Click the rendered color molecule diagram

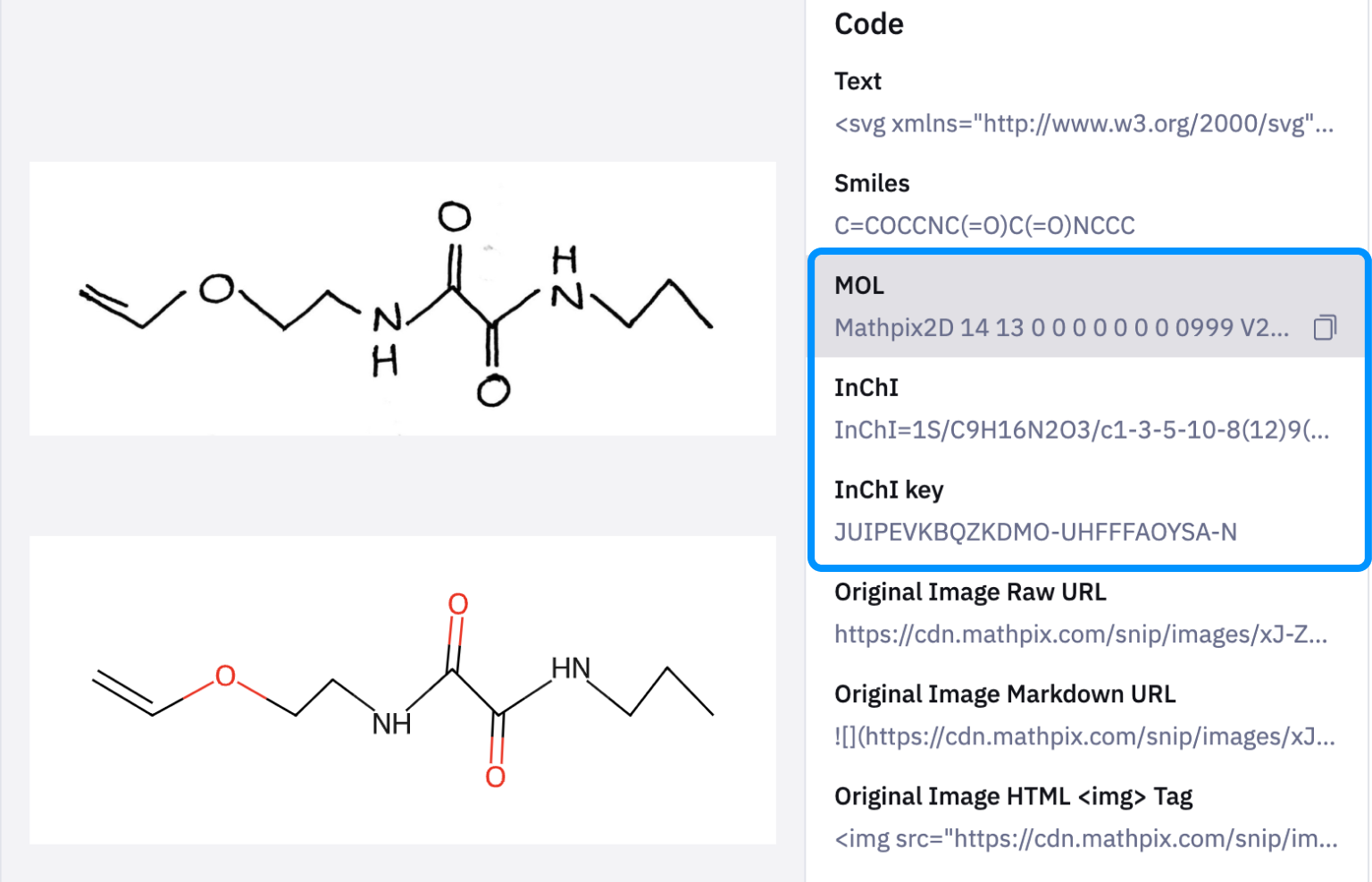pos(402,690)
